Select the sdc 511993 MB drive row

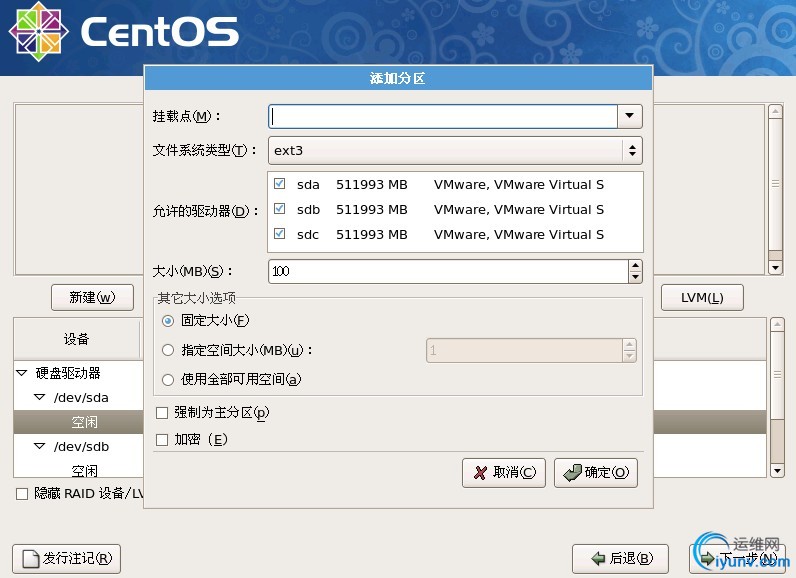(455, 234)
